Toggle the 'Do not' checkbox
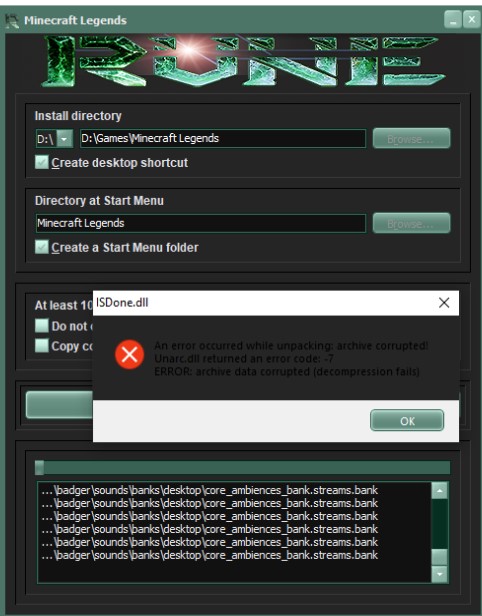Screen dimensions: 482x616 (x=42, y=325)
